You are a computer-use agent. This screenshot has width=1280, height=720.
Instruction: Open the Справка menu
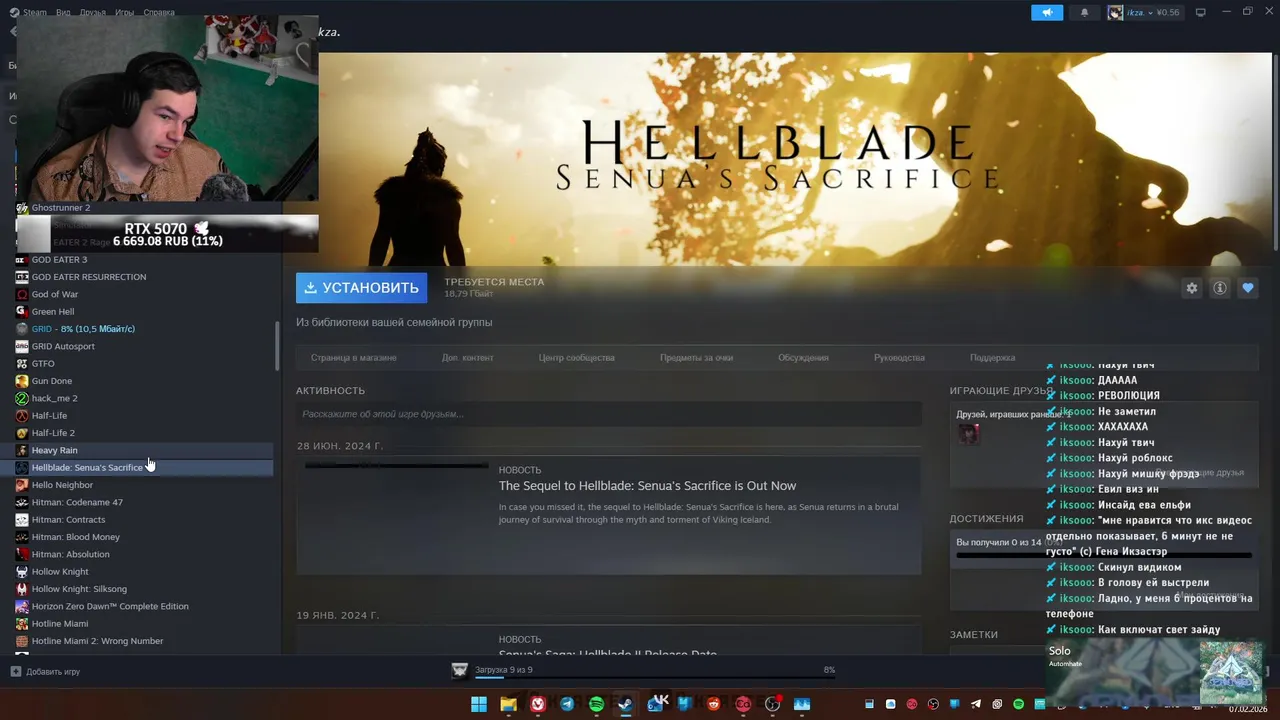click(159, 13)
